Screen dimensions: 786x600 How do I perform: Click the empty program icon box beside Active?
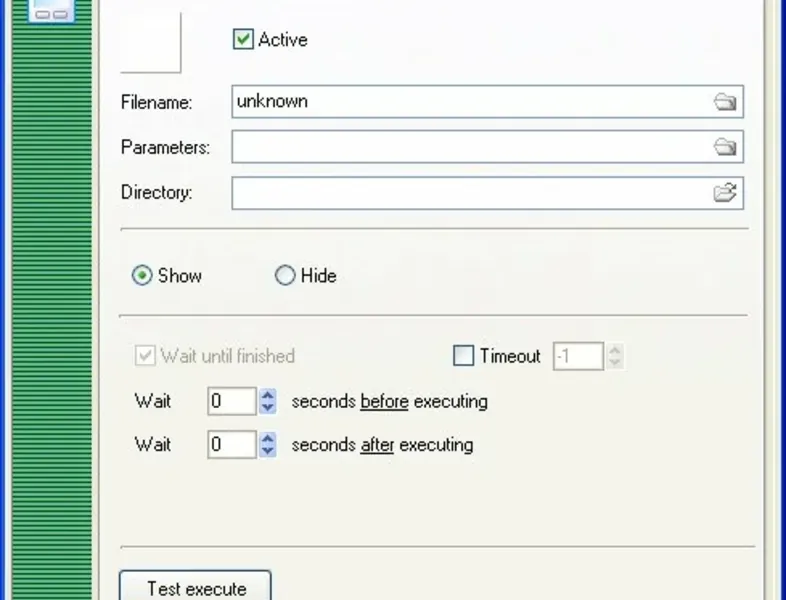point(150,42)
